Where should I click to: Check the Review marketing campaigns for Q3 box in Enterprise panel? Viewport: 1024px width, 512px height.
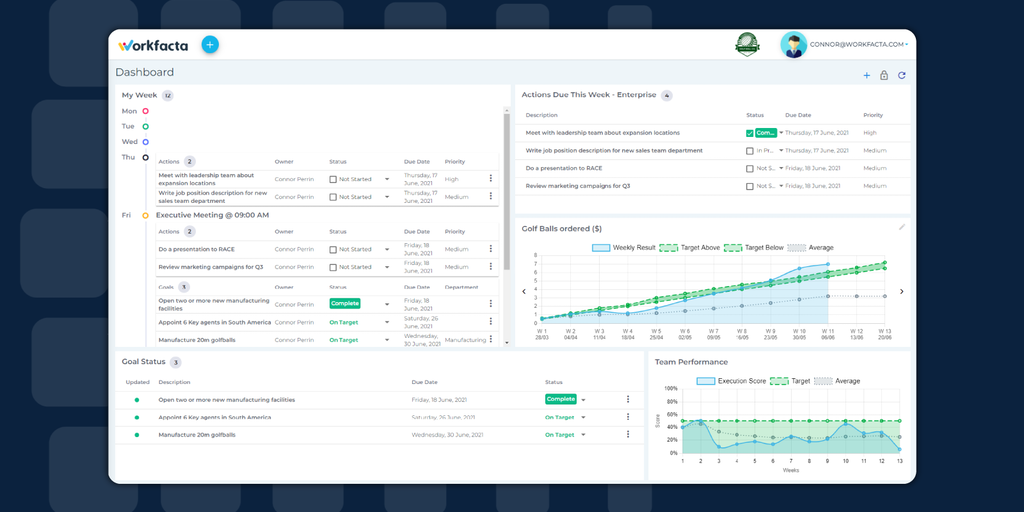coord(750,186)
